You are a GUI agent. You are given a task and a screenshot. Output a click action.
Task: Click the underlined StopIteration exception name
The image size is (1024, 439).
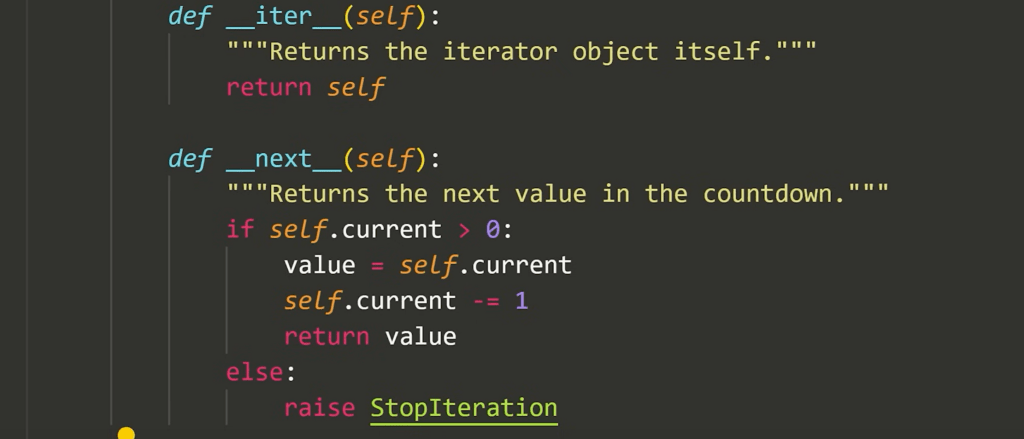pos(464,408)
